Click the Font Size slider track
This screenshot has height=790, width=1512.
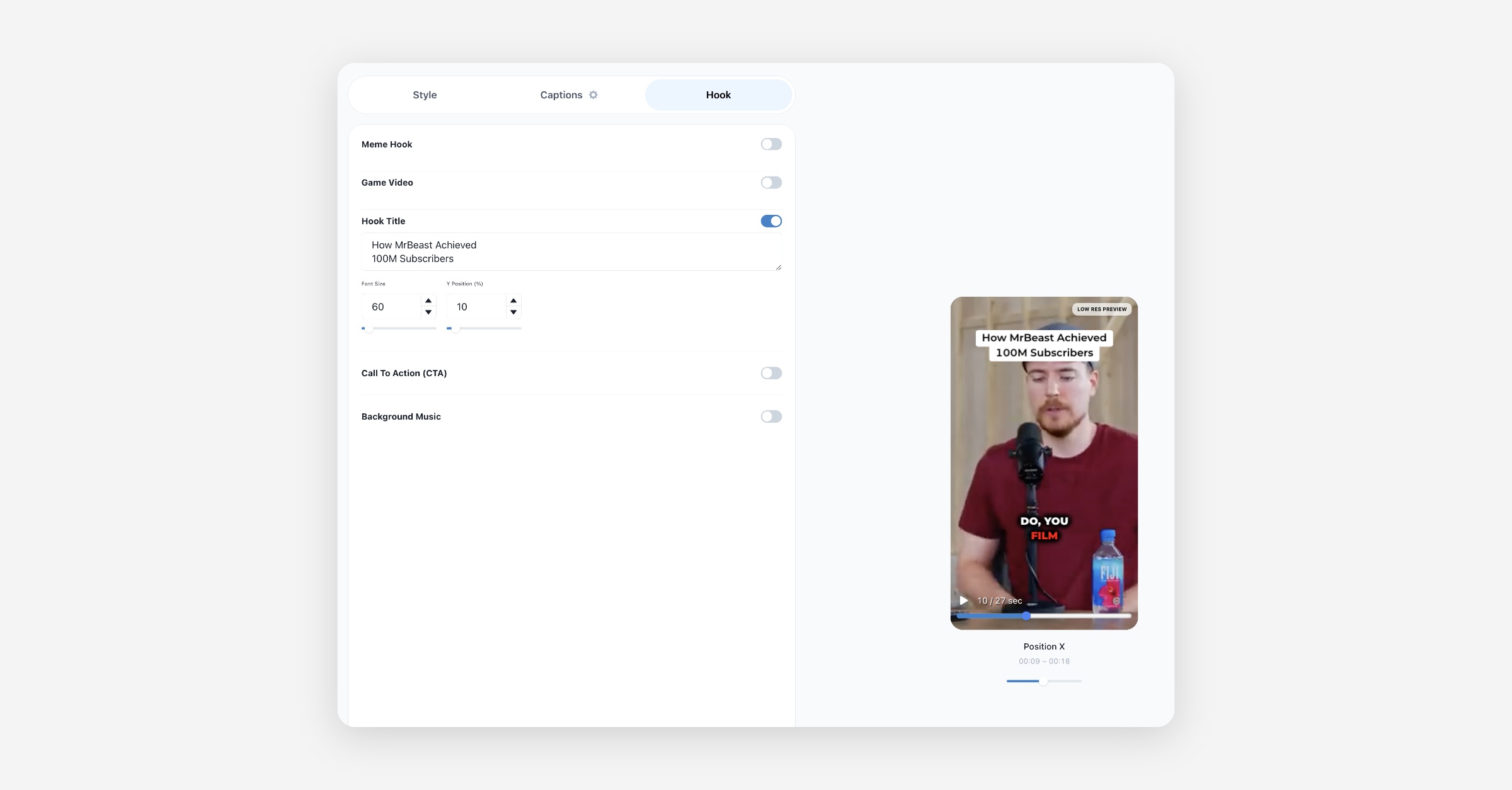(403, 328)
